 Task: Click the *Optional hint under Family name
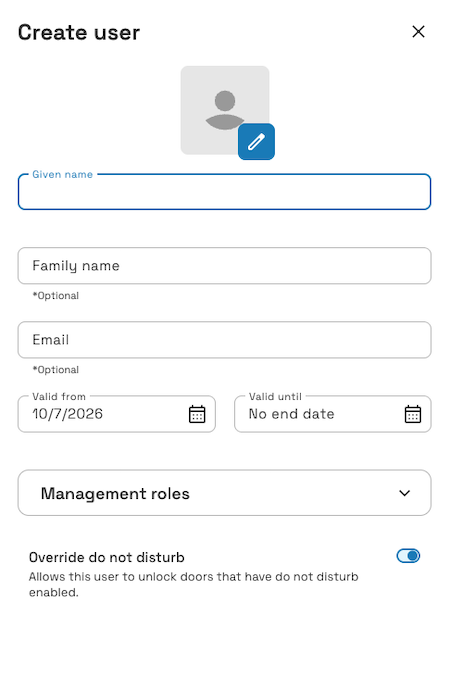click(x=56, y=296)
